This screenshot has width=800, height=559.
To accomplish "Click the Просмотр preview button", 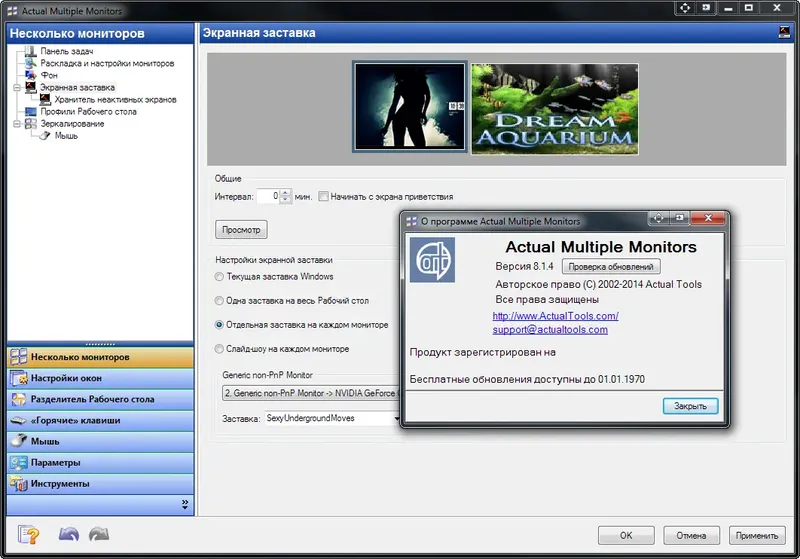I will [241, 230].
